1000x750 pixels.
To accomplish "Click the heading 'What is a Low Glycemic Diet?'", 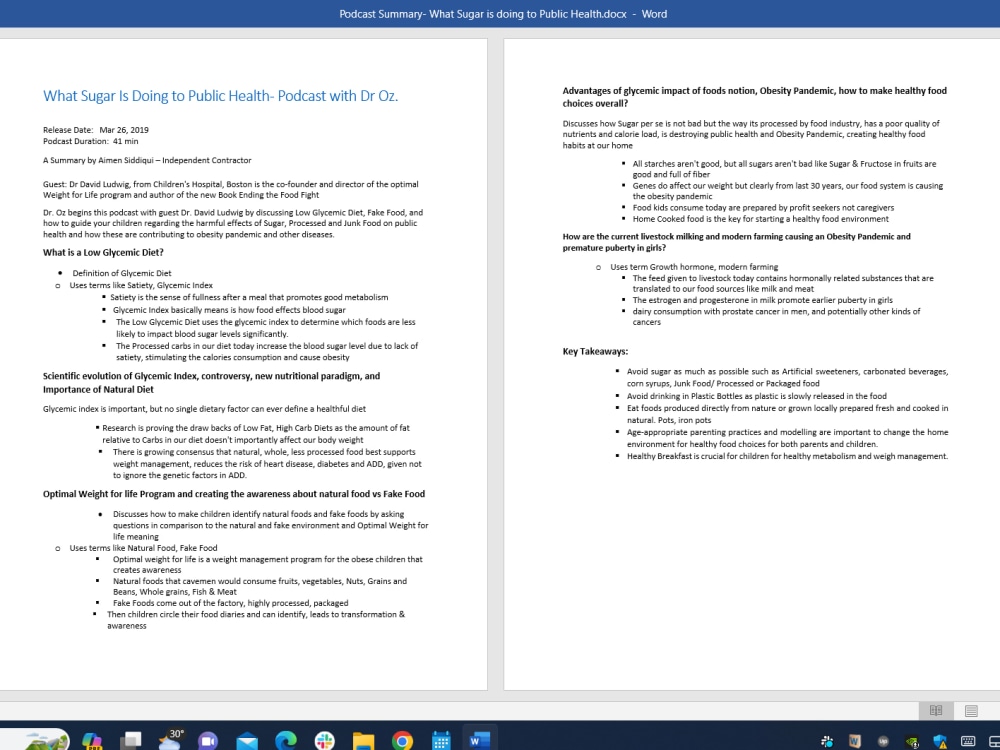I will (103, 253).
